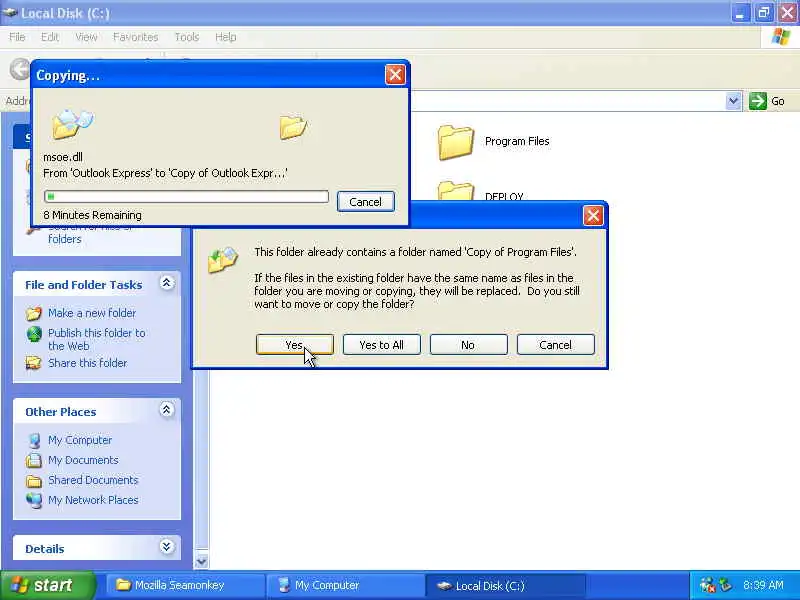This screenshot has width=800, height=600.
Task: Open Shared Documents from Other Places
Action: point(93,480)
